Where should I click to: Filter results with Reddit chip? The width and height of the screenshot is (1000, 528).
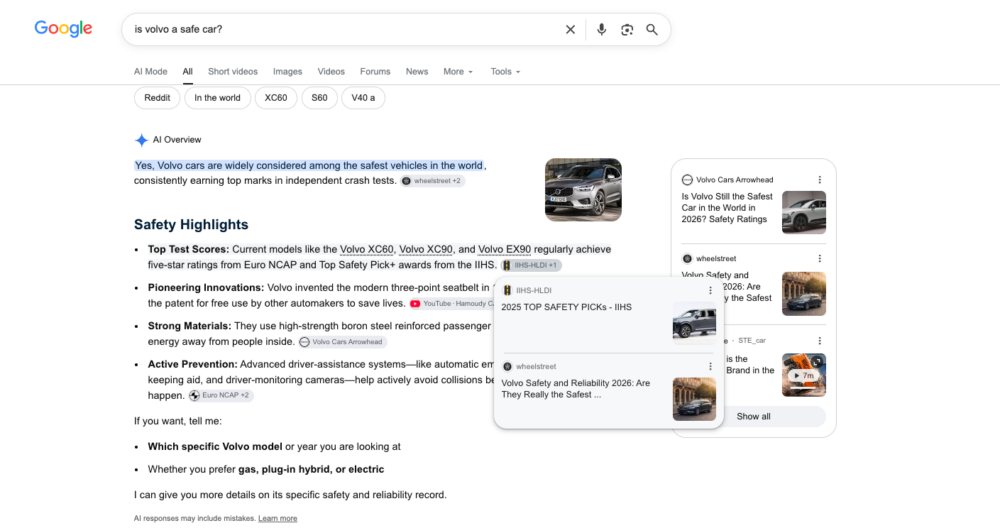157,98
